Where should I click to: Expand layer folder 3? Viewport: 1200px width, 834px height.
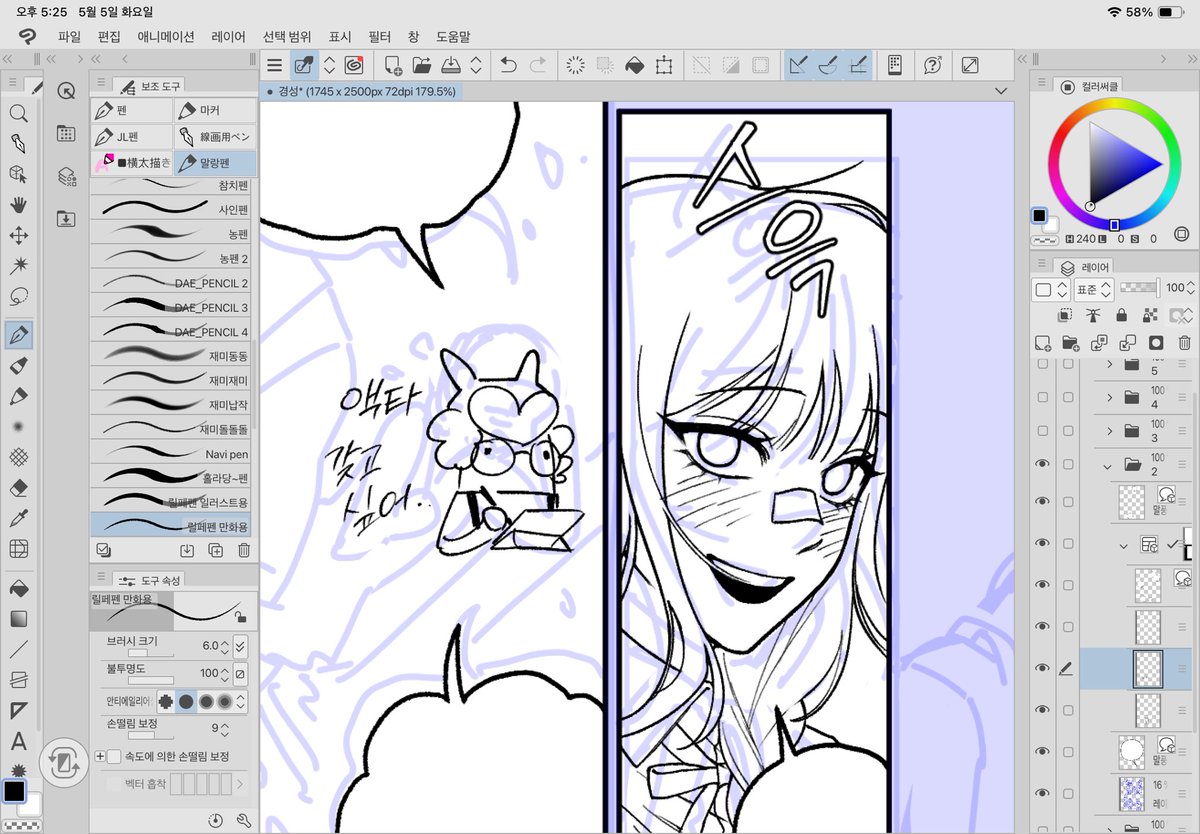tap(1109, 431)
